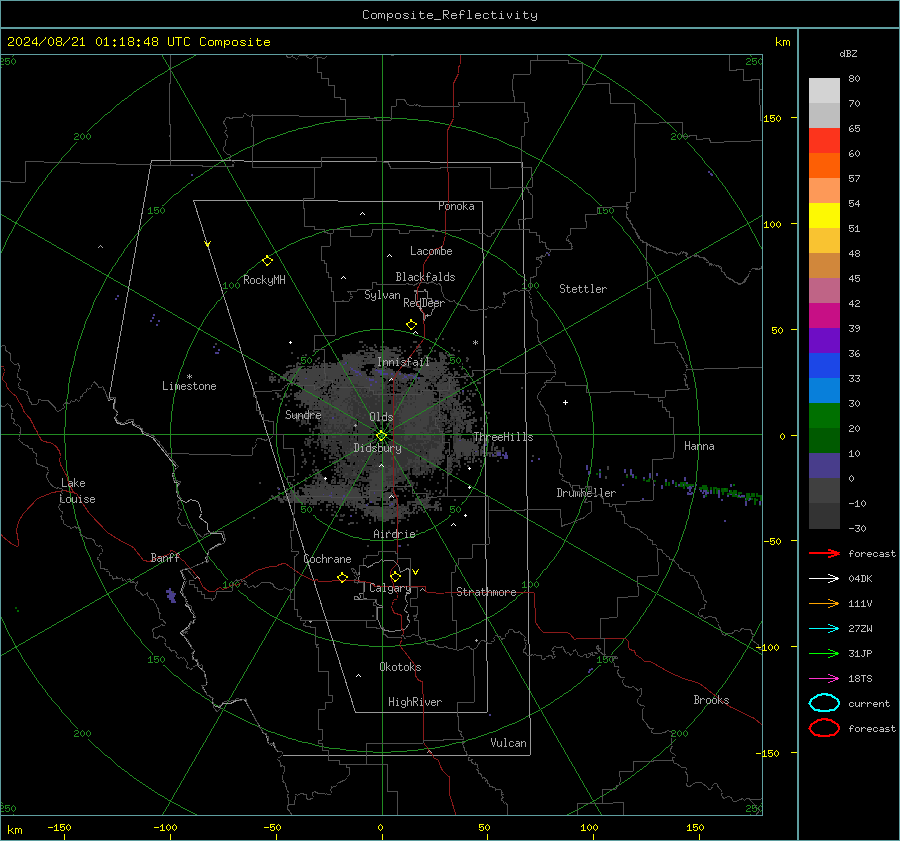Viewport: 900px width, 841px height.
Task: Click the dBZ legend heading
Action: 848,54
